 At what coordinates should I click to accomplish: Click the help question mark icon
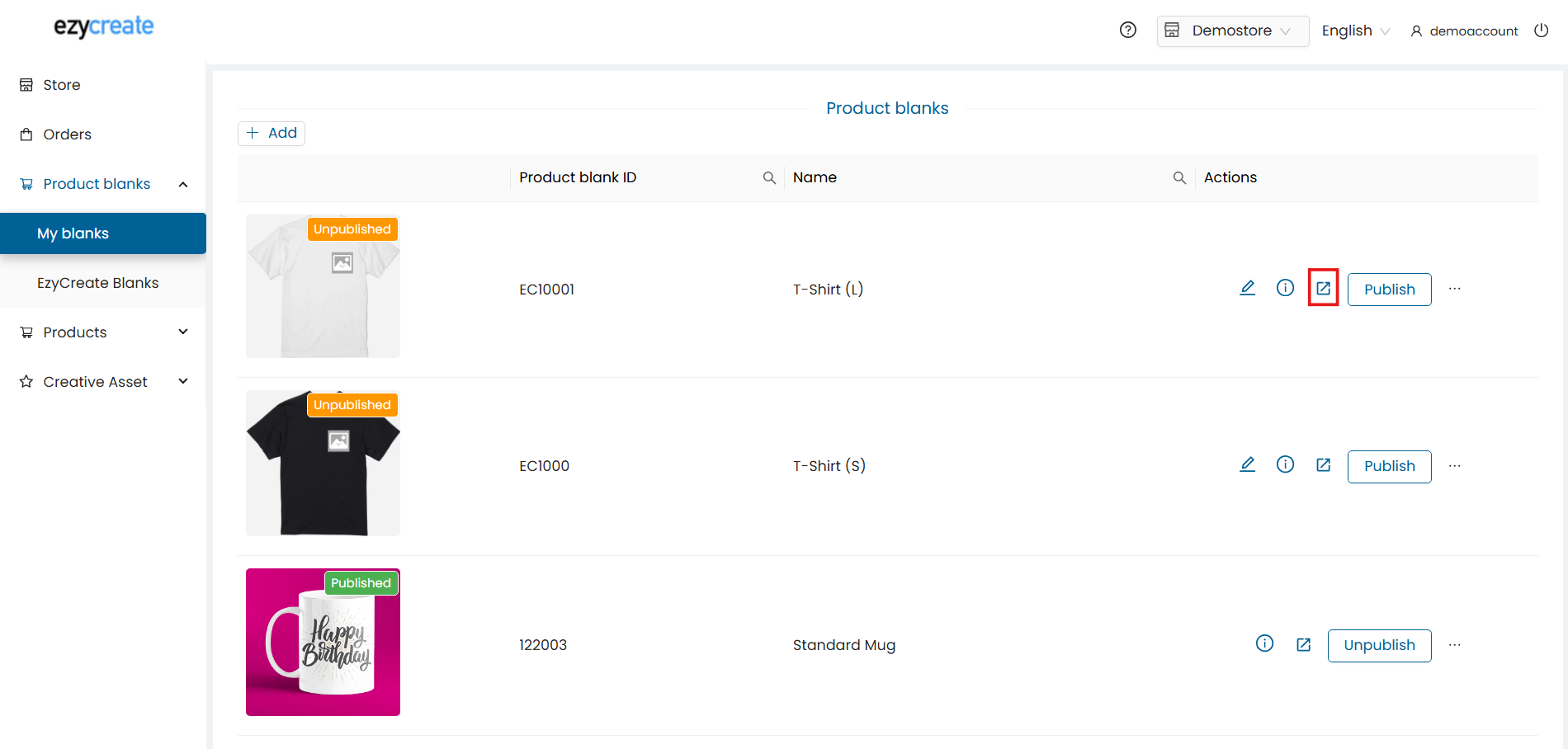(1127, 31)
